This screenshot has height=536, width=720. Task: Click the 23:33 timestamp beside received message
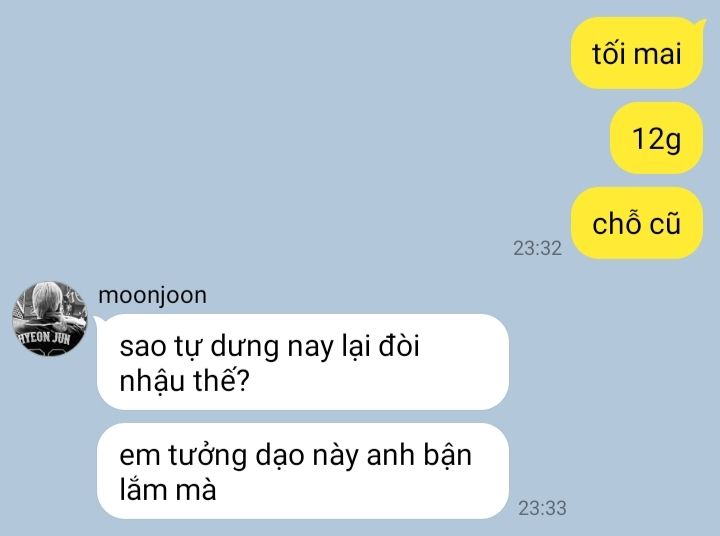pyautogui.click(x=542, y=508)
